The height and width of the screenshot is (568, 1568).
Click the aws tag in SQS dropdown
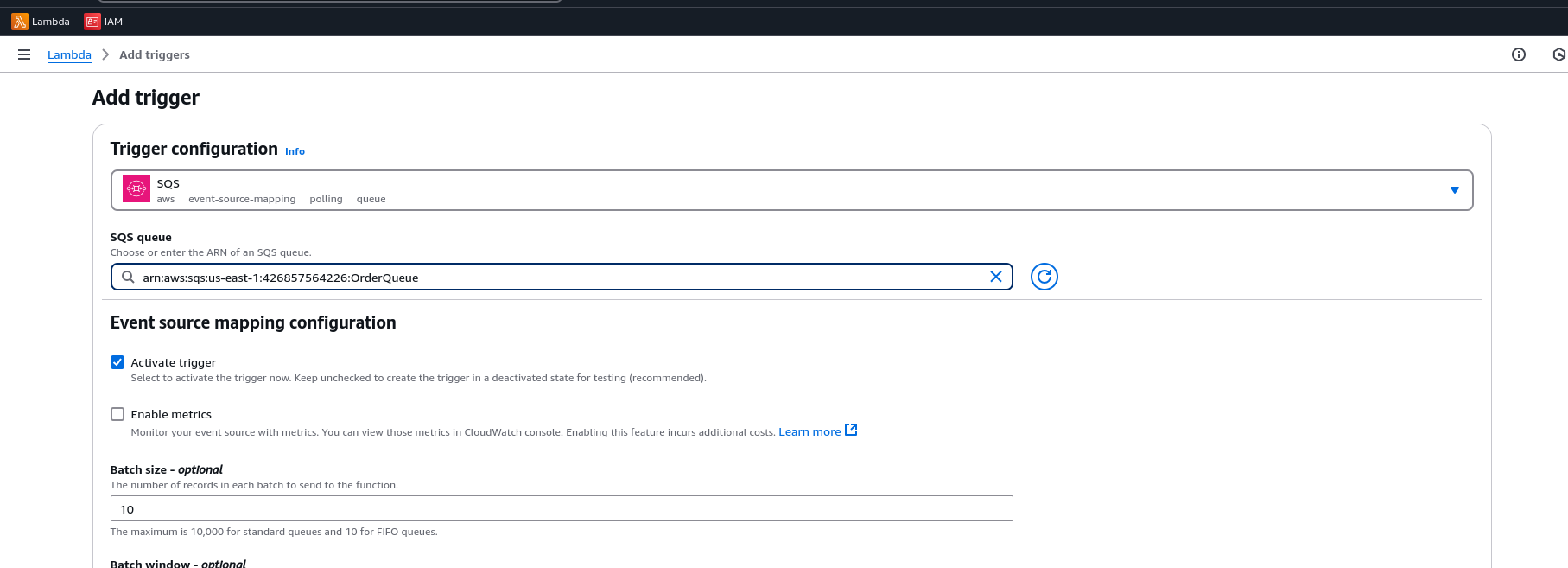[166, 199]
